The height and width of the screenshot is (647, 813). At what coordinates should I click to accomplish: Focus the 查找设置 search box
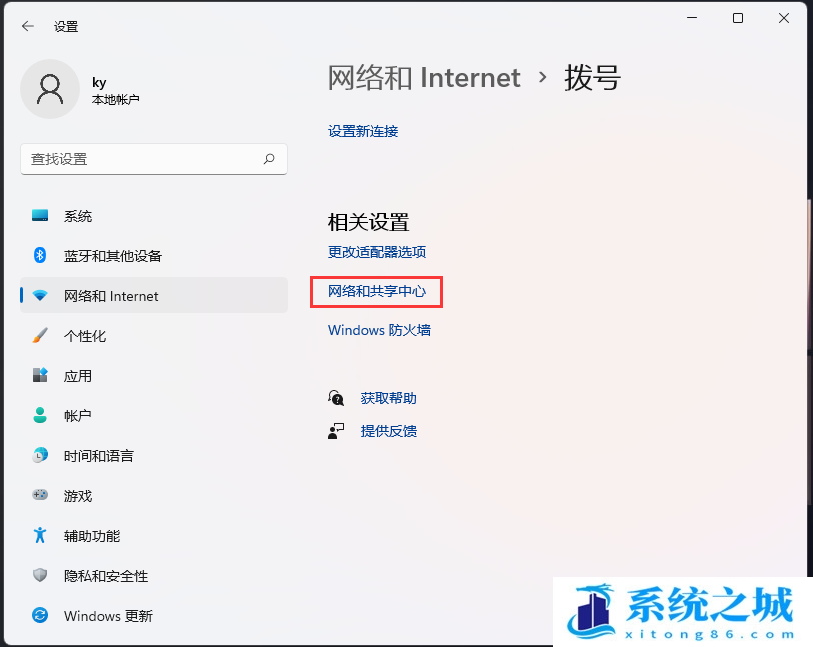[x=153, y=159]
